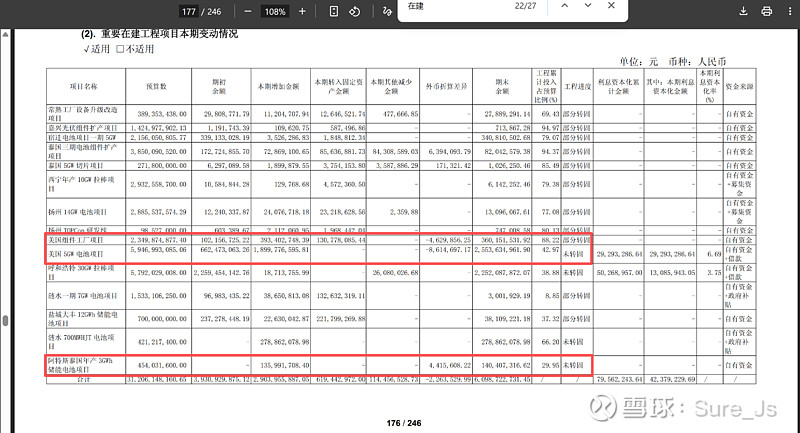
Task: Click the zoom in plus button
Action: click(x=302, y=12)
